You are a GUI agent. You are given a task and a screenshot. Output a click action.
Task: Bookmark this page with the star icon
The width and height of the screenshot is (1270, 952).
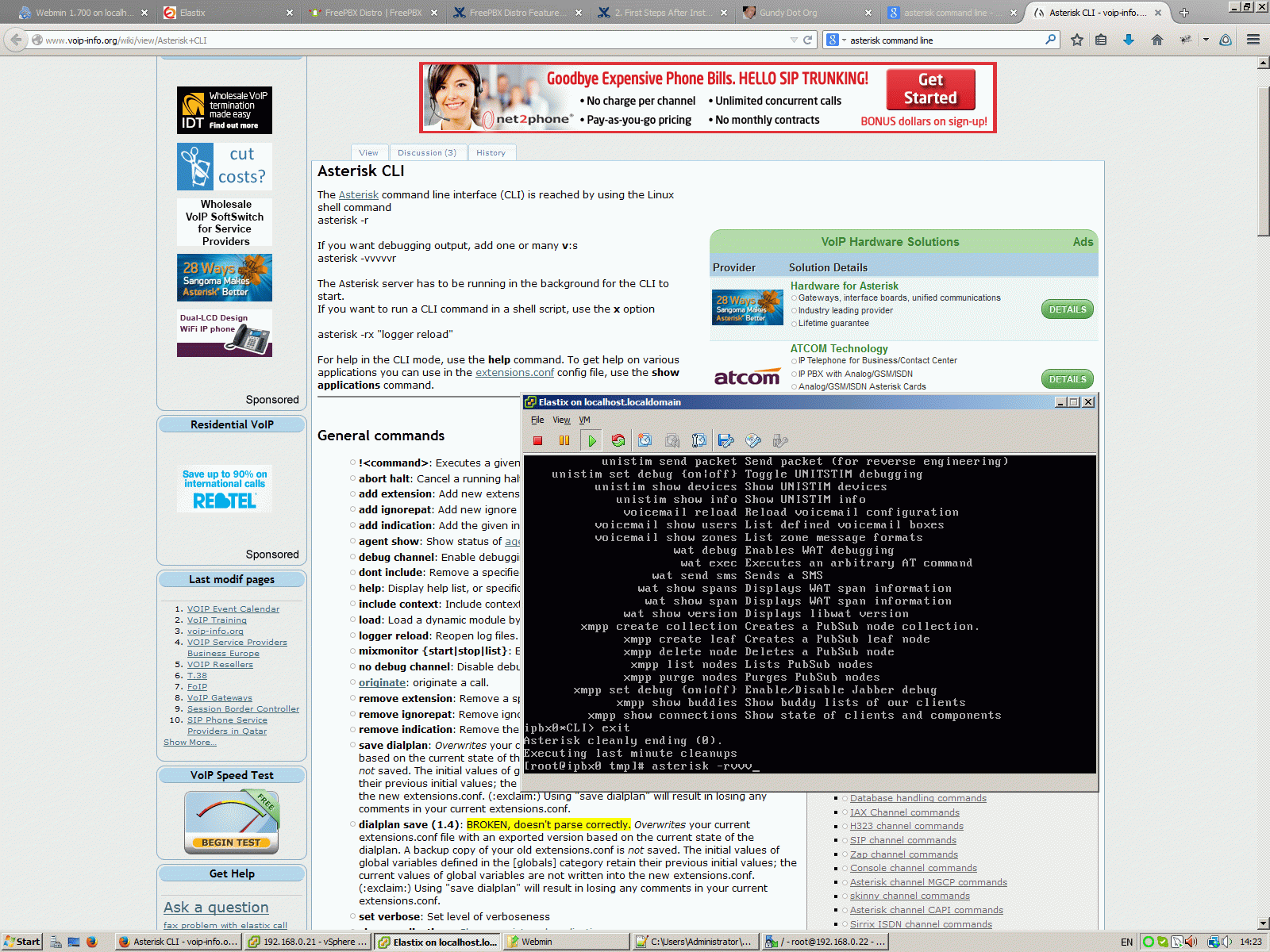(x=1077, y=40)
